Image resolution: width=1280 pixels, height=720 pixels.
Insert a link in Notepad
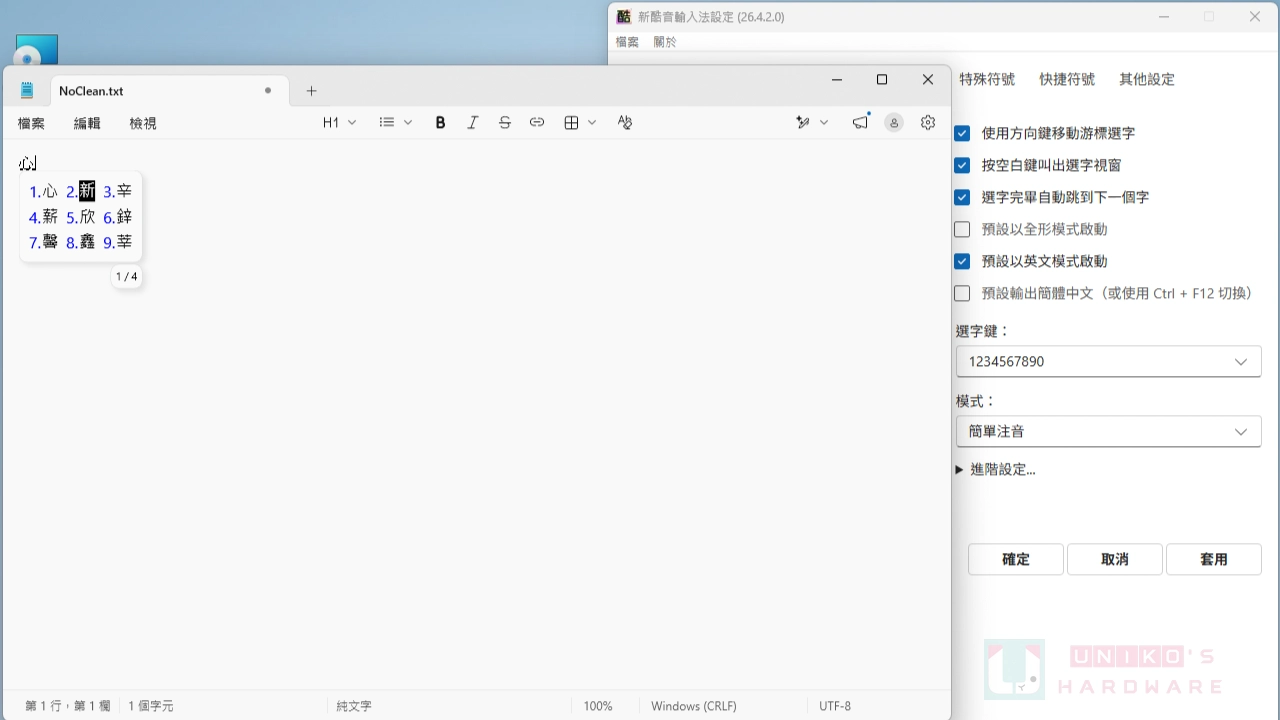[537, 122]
